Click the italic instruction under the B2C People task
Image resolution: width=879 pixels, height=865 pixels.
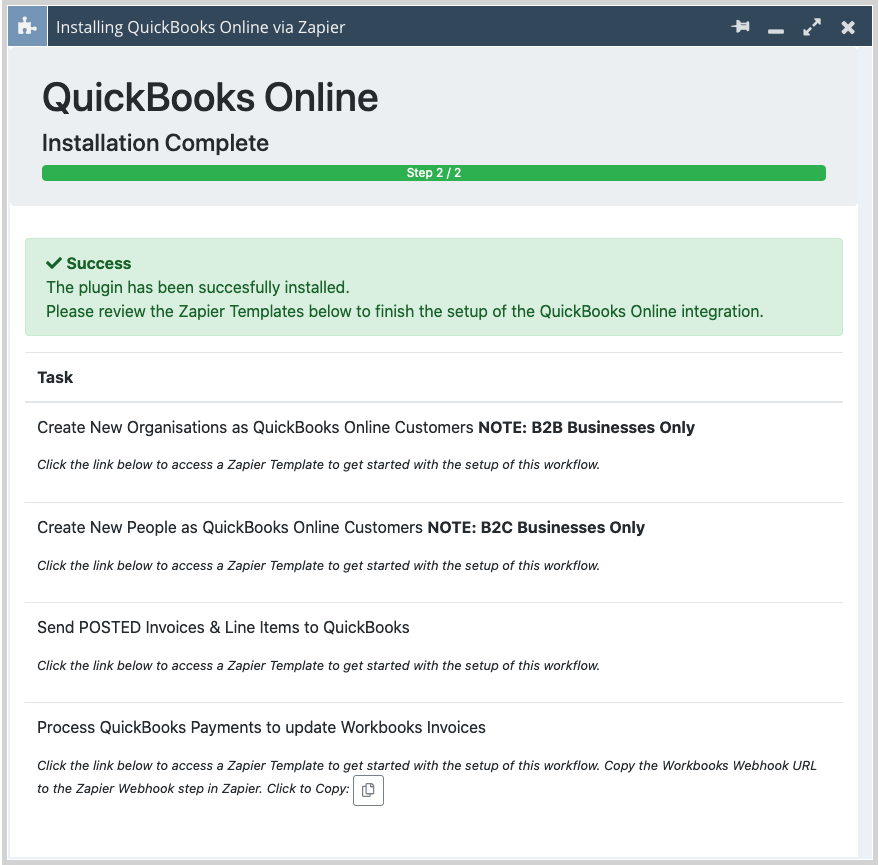click(318, 566)
